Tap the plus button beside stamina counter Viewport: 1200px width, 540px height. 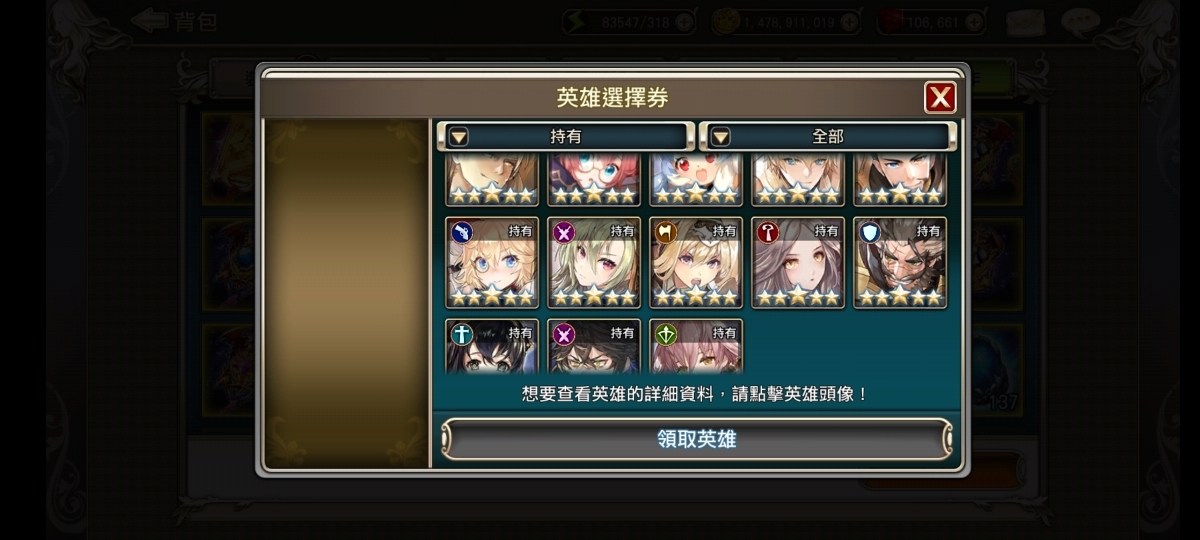[684, 21]
